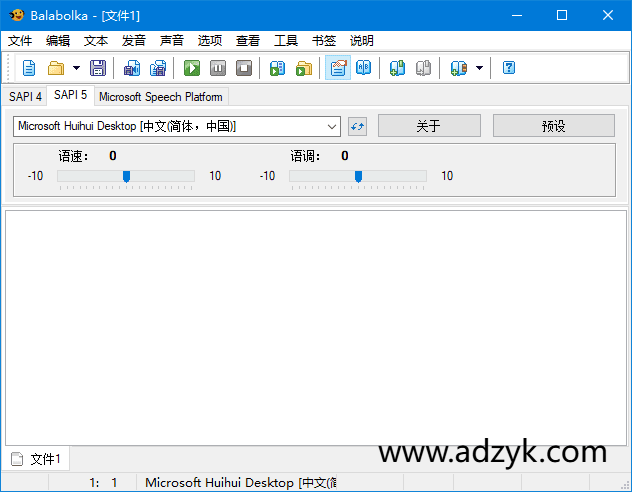Open the 说明 menu

pyautogui.click(x=362, y=41)
